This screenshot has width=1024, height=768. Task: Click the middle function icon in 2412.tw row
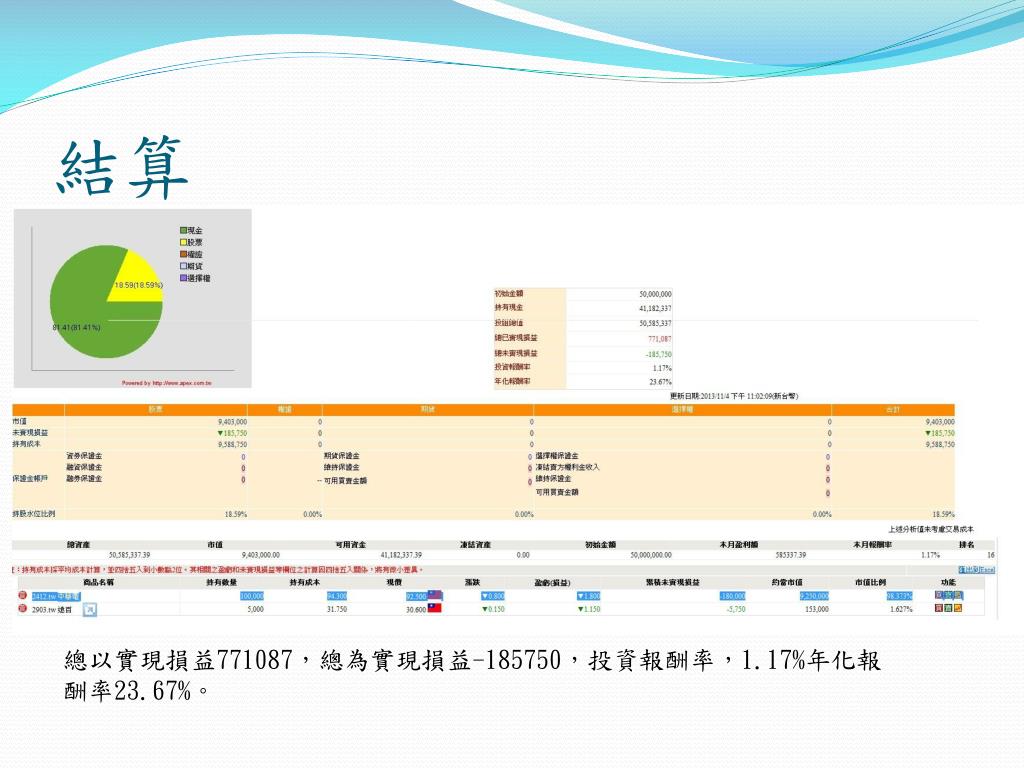(x=948, y=595)
